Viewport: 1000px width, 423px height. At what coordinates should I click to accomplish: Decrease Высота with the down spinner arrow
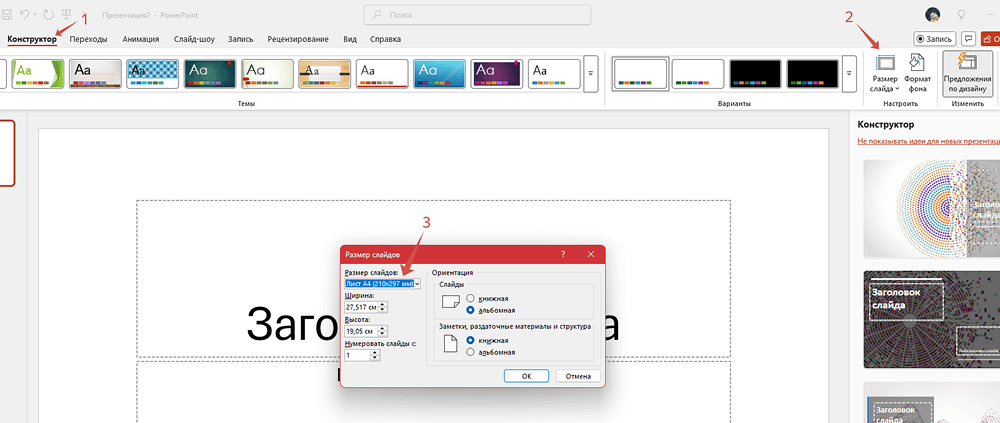coord(383,334)
